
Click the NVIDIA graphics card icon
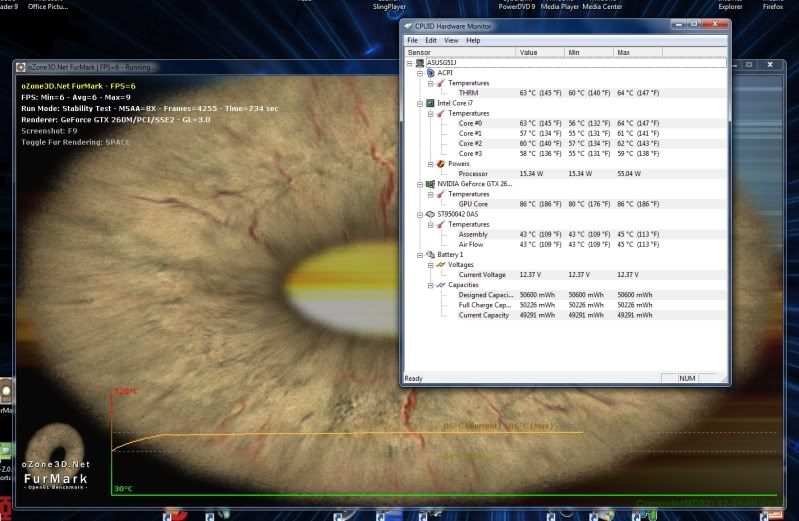coord(431,184)
